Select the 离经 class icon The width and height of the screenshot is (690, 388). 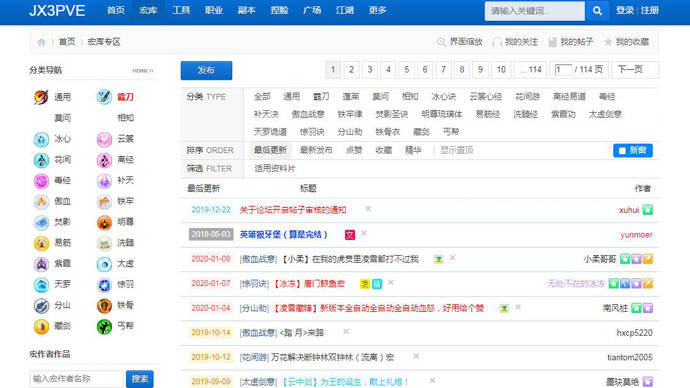pos(104,160)
